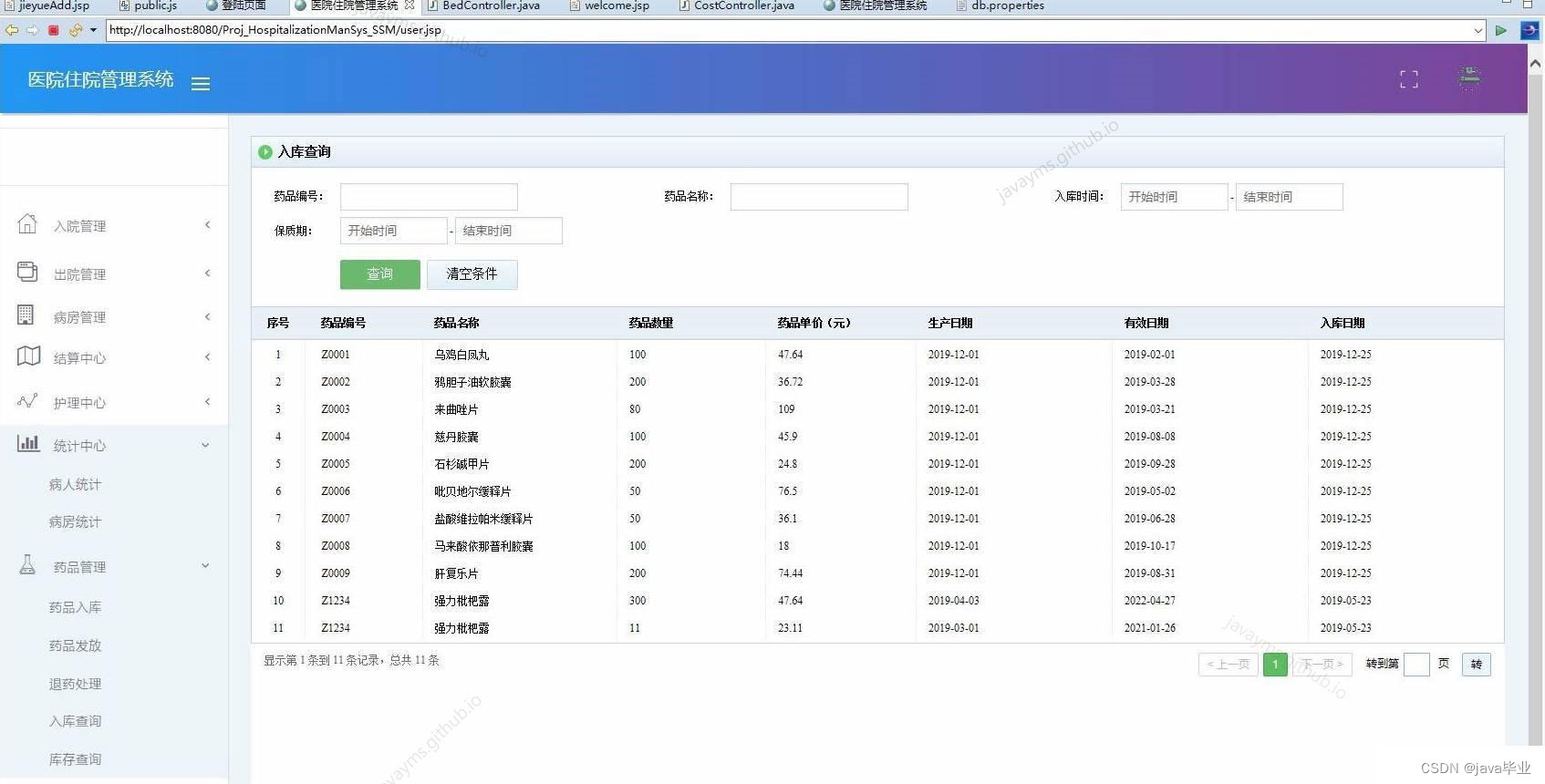Click the vertical scrollbar up arrow
1545x784 pixels.
pyautogui.click(x=1535, y=64)
